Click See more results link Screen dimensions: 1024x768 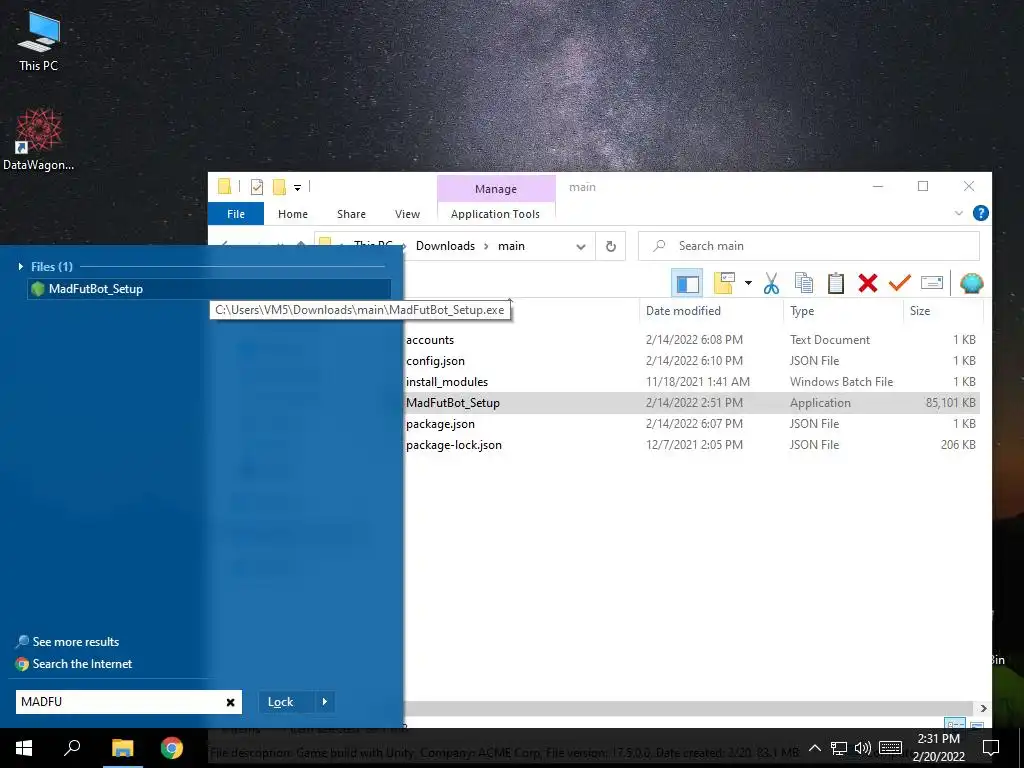76,642
